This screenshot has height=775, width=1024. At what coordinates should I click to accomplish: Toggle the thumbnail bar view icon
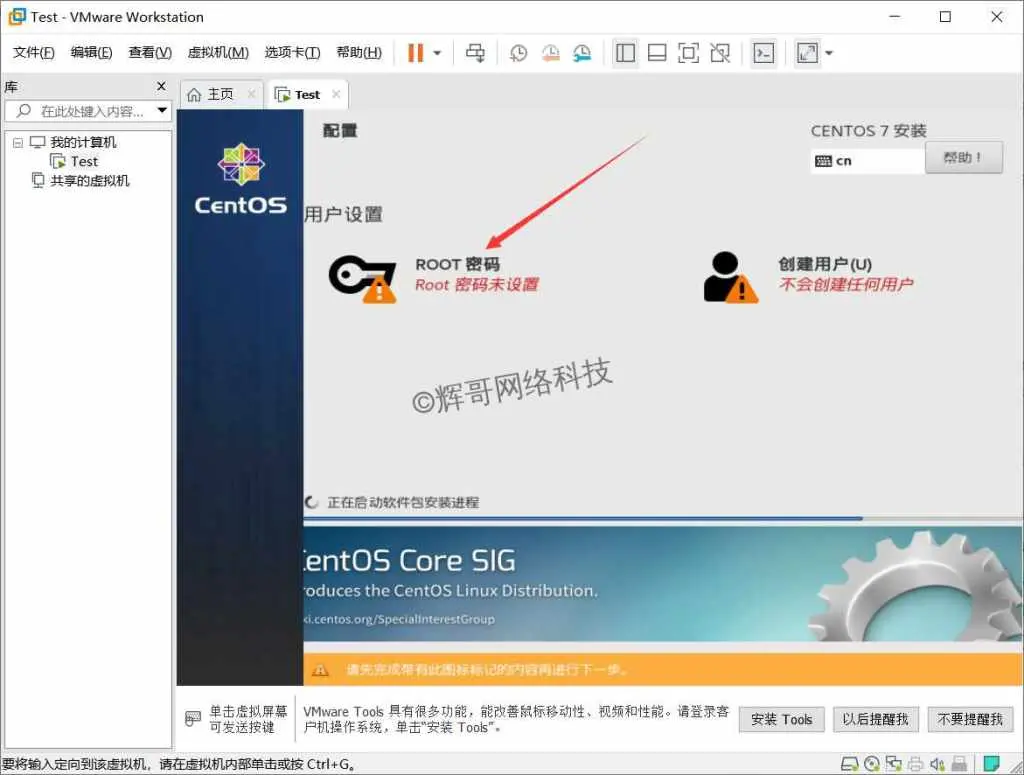tap(657, 53)
